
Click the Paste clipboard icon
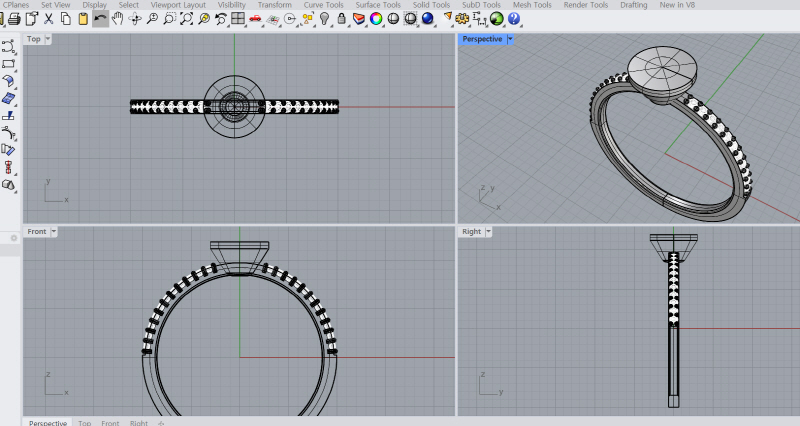[x=83, y=19]
